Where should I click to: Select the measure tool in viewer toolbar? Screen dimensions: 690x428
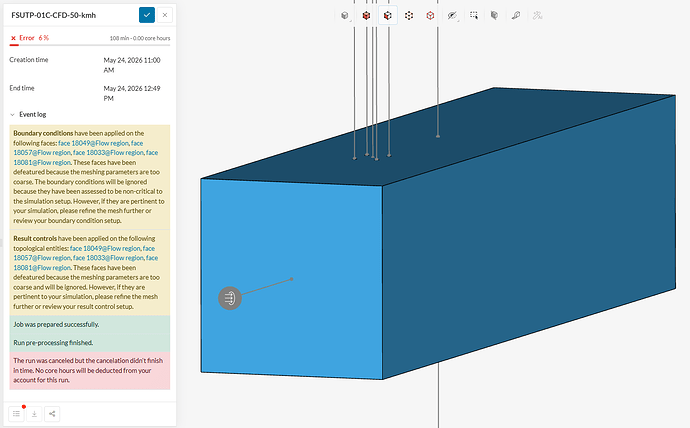516,16
